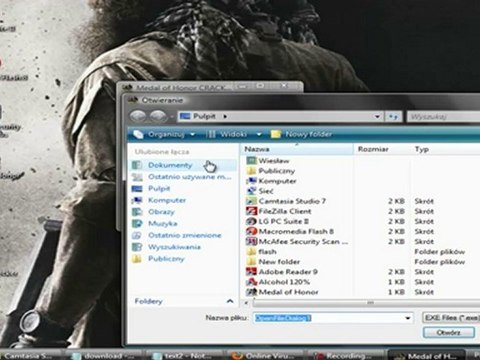
Task: Click the 2 KB size for FileZilla Client
Action: pyautogui.click(x=396, y=211)
